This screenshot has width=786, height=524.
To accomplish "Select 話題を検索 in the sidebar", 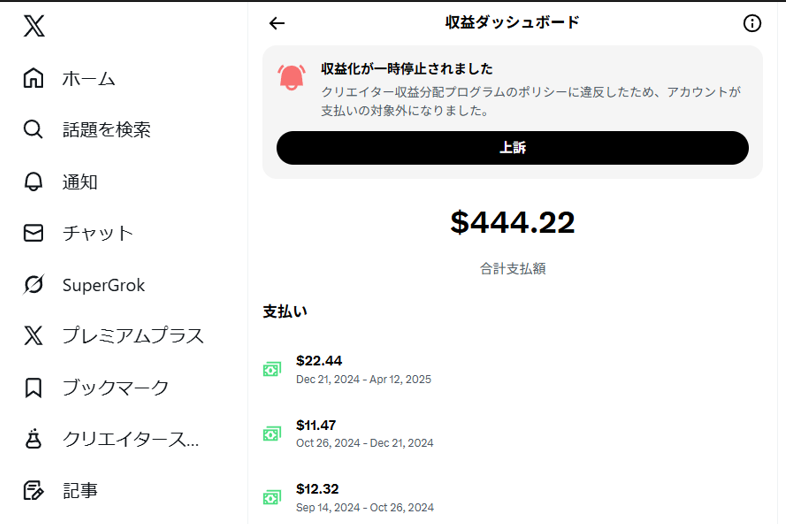I will 106,130.
